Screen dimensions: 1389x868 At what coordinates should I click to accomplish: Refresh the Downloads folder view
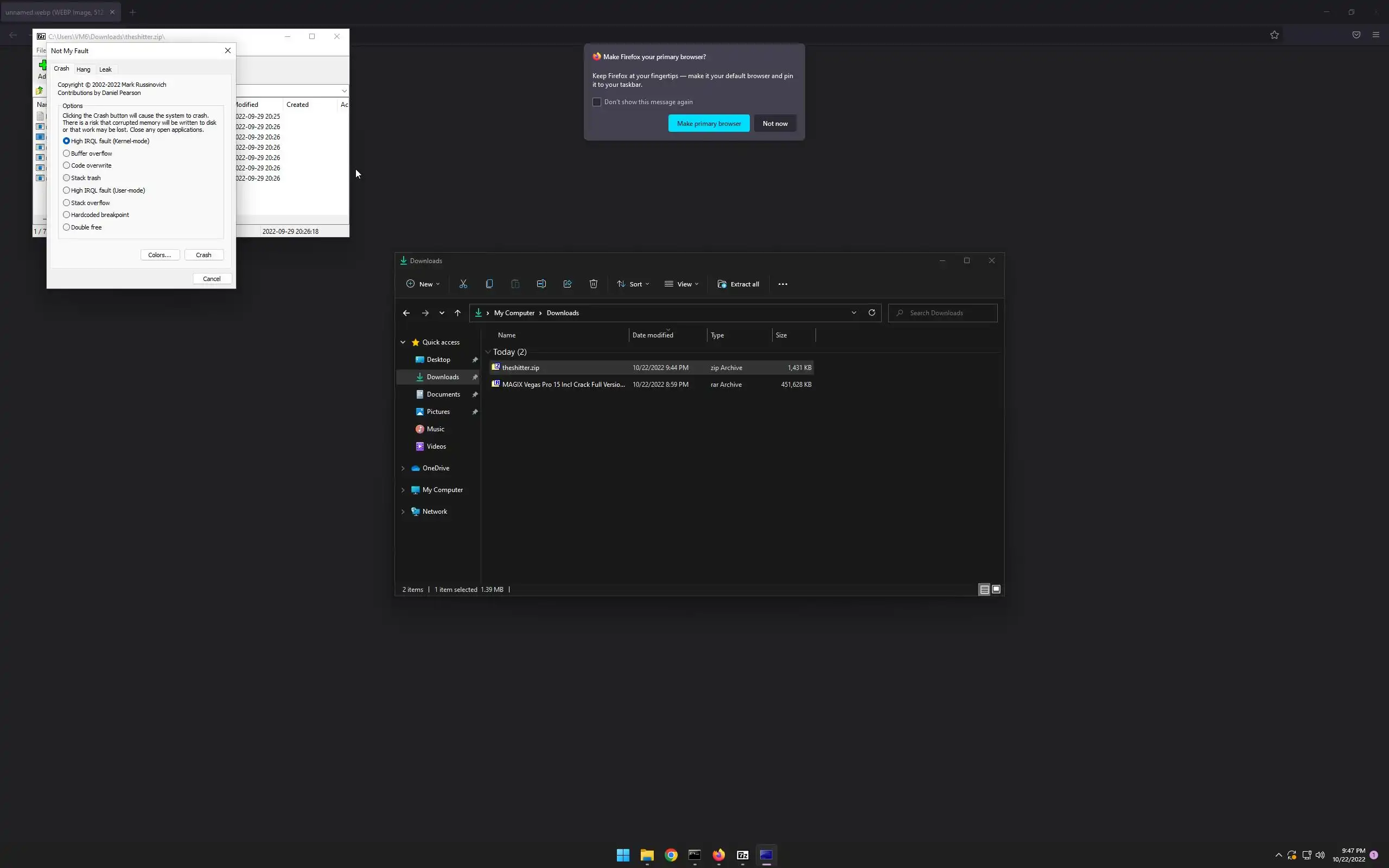click(x=871, y=312)
